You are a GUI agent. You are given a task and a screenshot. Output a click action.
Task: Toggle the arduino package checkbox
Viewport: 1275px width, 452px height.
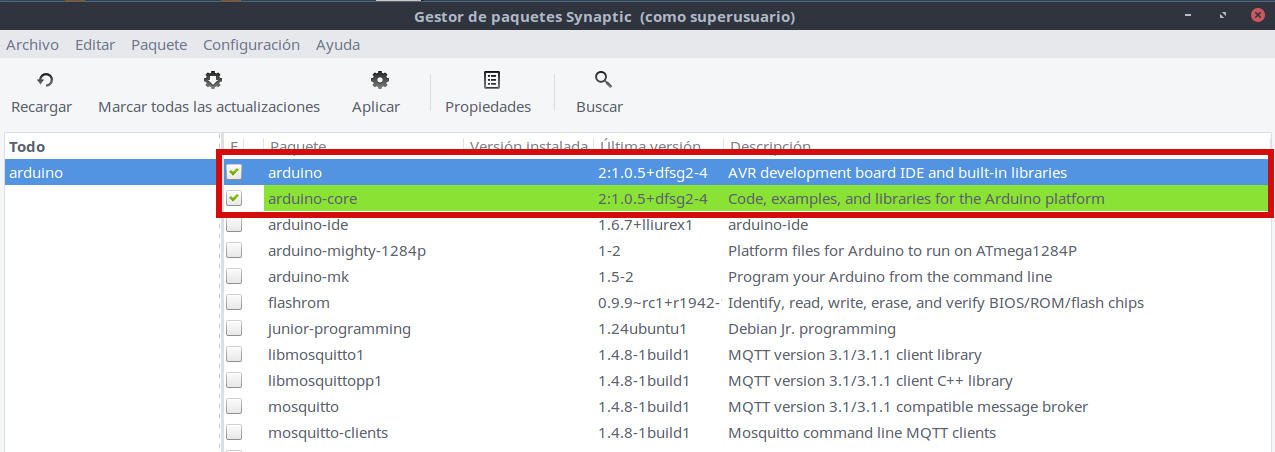(234, 173)
